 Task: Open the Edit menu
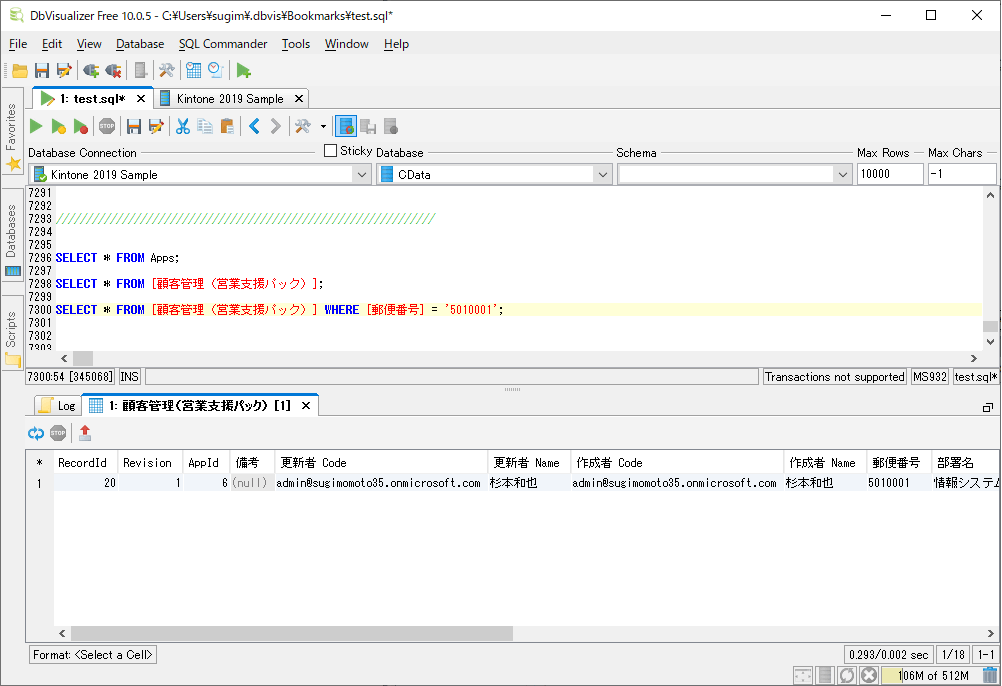[52, 44]
